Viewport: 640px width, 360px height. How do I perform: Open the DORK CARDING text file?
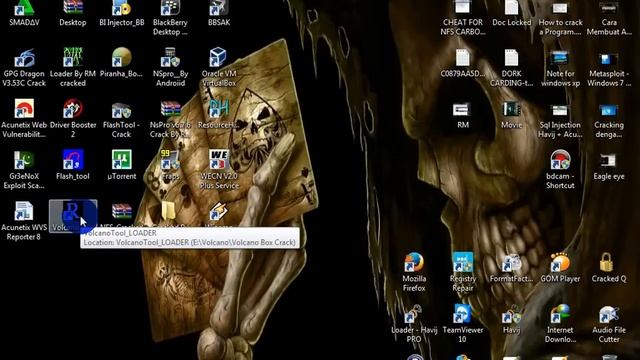(x=511, y=58)
